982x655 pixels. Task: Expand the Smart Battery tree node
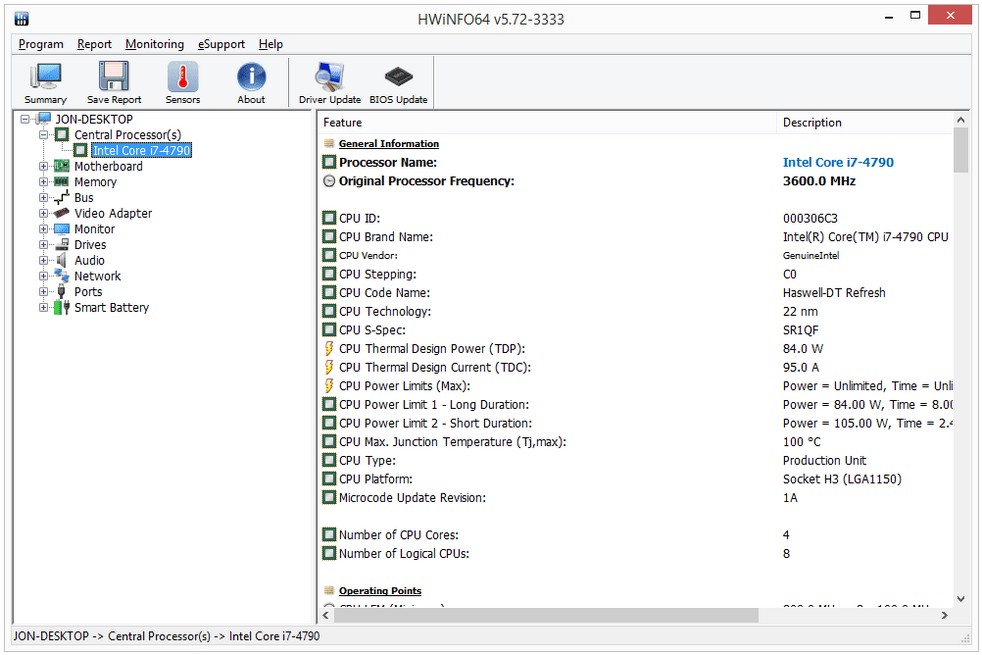coord(43,307)
